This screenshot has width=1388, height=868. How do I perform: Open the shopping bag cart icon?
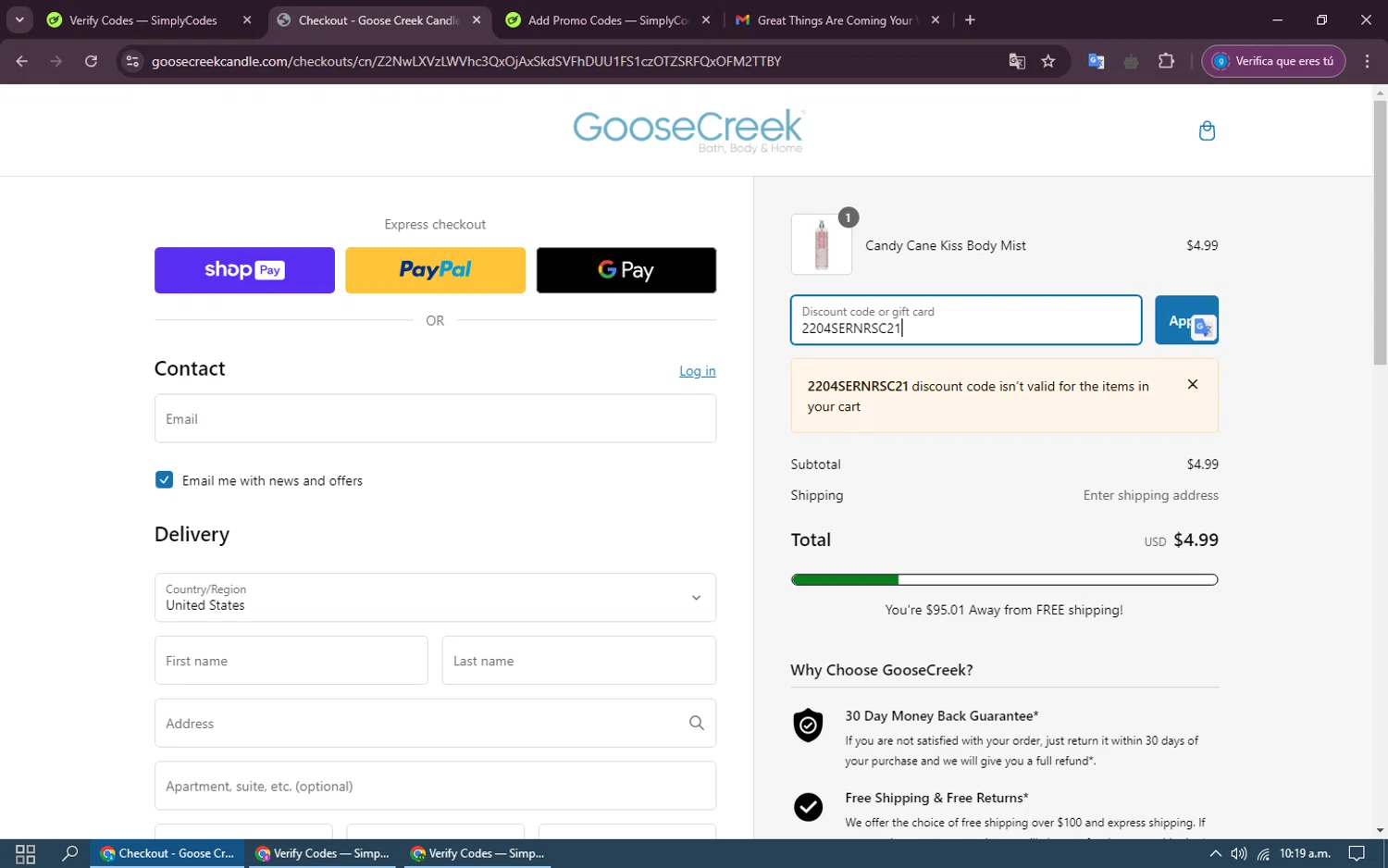(1207, 130)
